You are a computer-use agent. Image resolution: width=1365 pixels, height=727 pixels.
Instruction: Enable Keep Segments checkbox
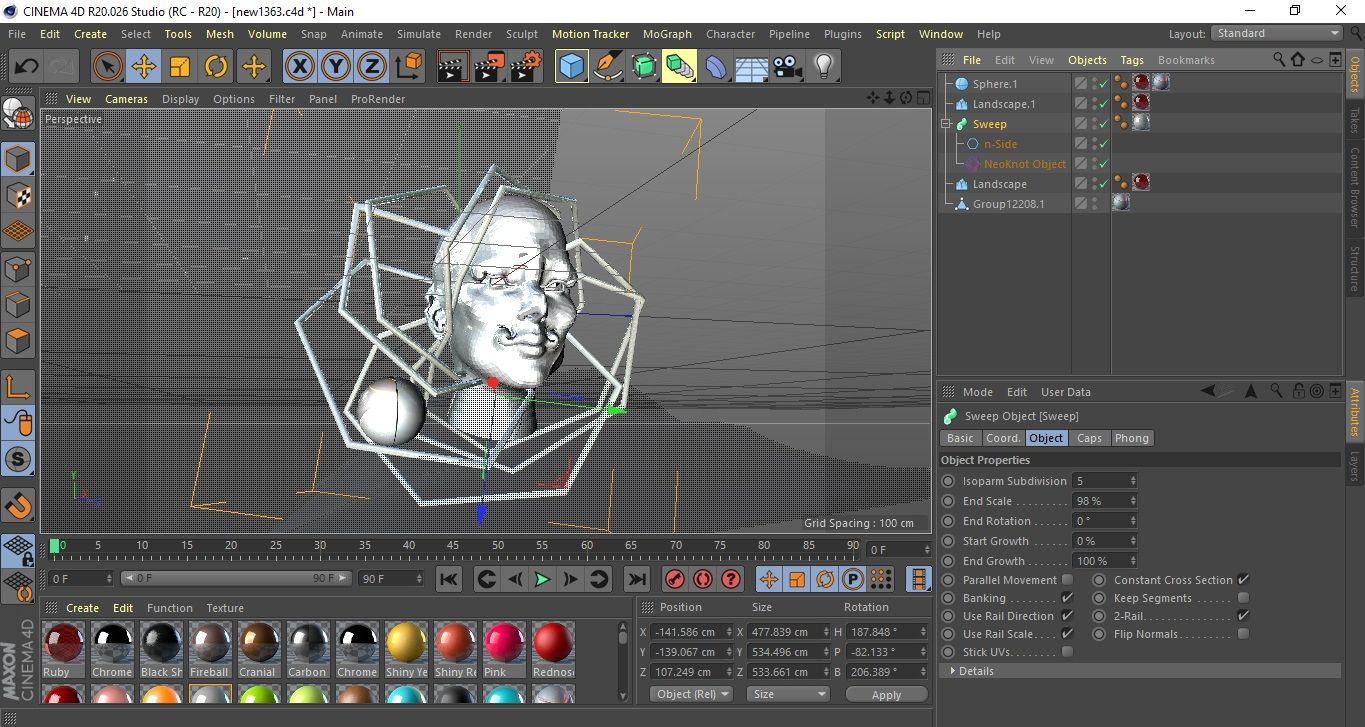(1243, 598)
